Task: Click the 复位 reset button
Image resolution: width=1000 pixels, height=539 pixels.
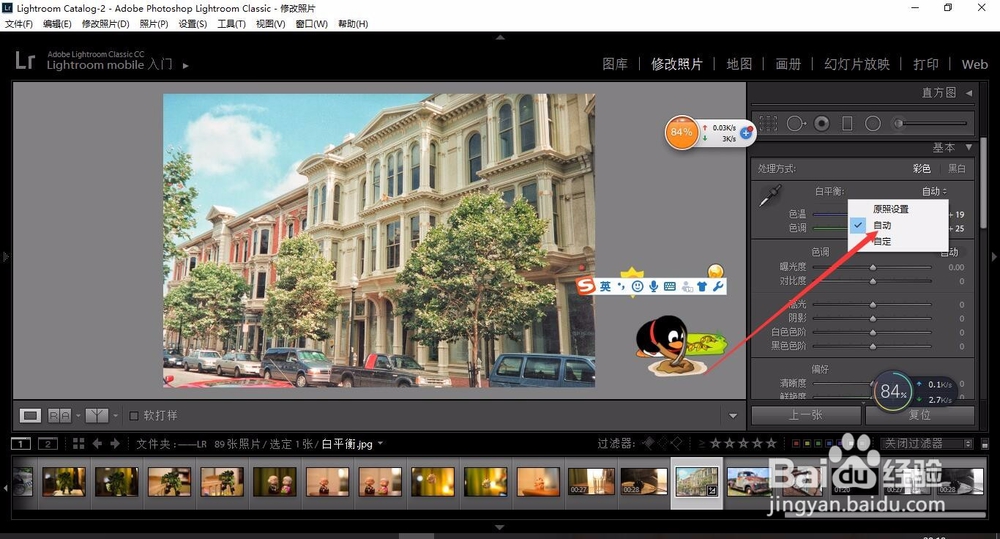Action: click(920, 415)
